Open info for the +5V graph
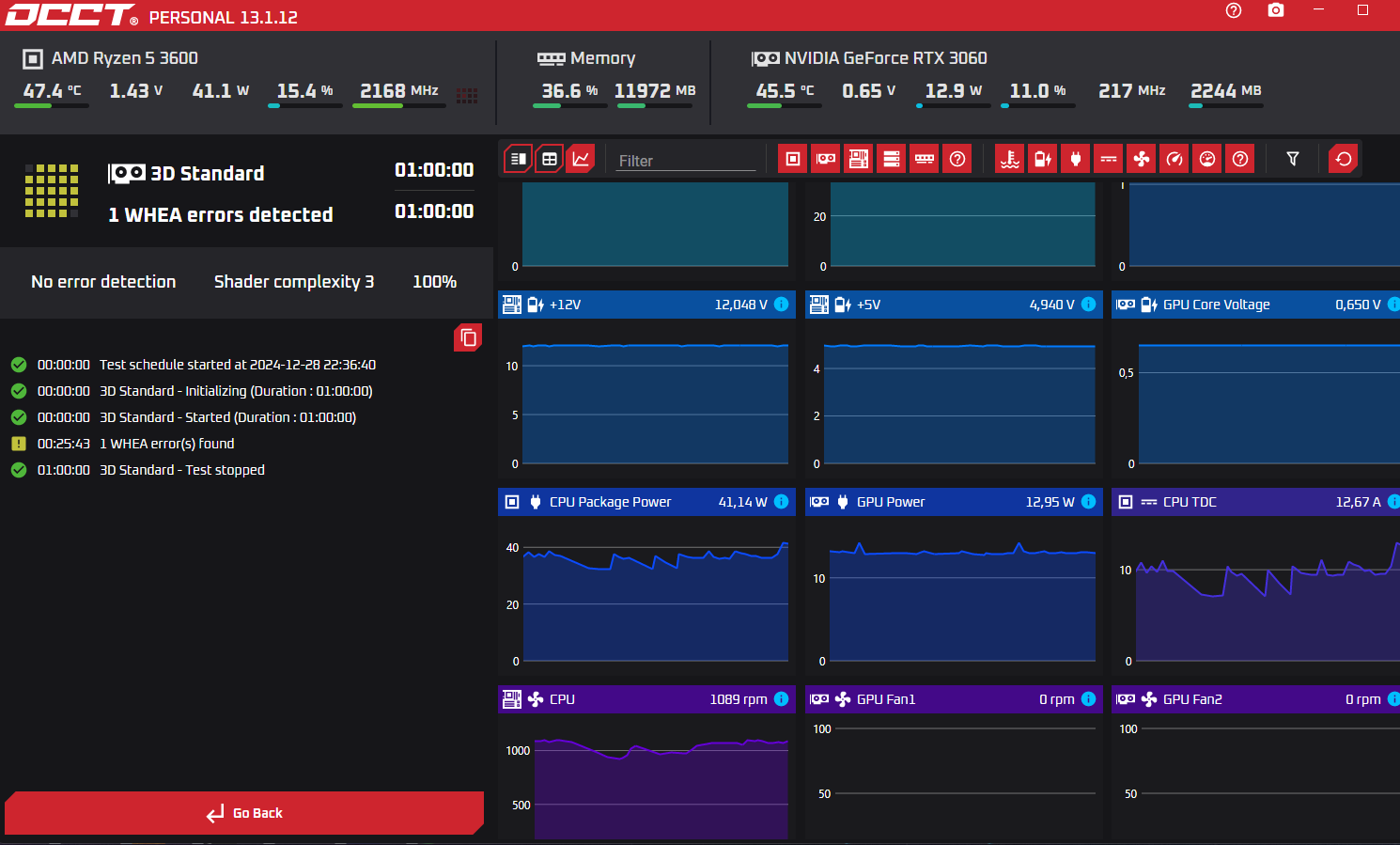Viewport: 1400px width, 845px height. pos(1088,305)
